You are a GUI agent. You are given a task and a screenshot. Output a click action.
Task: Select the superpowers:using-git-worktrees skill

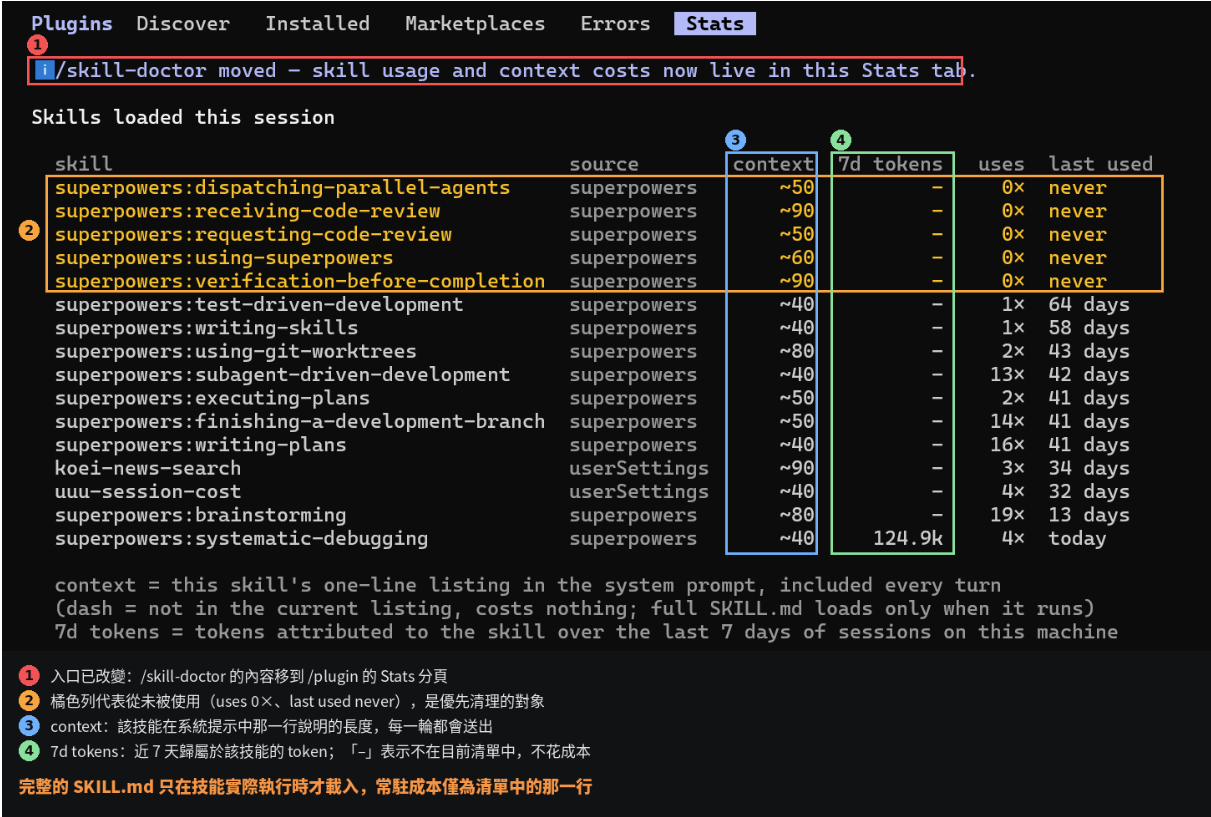point(235,351)
